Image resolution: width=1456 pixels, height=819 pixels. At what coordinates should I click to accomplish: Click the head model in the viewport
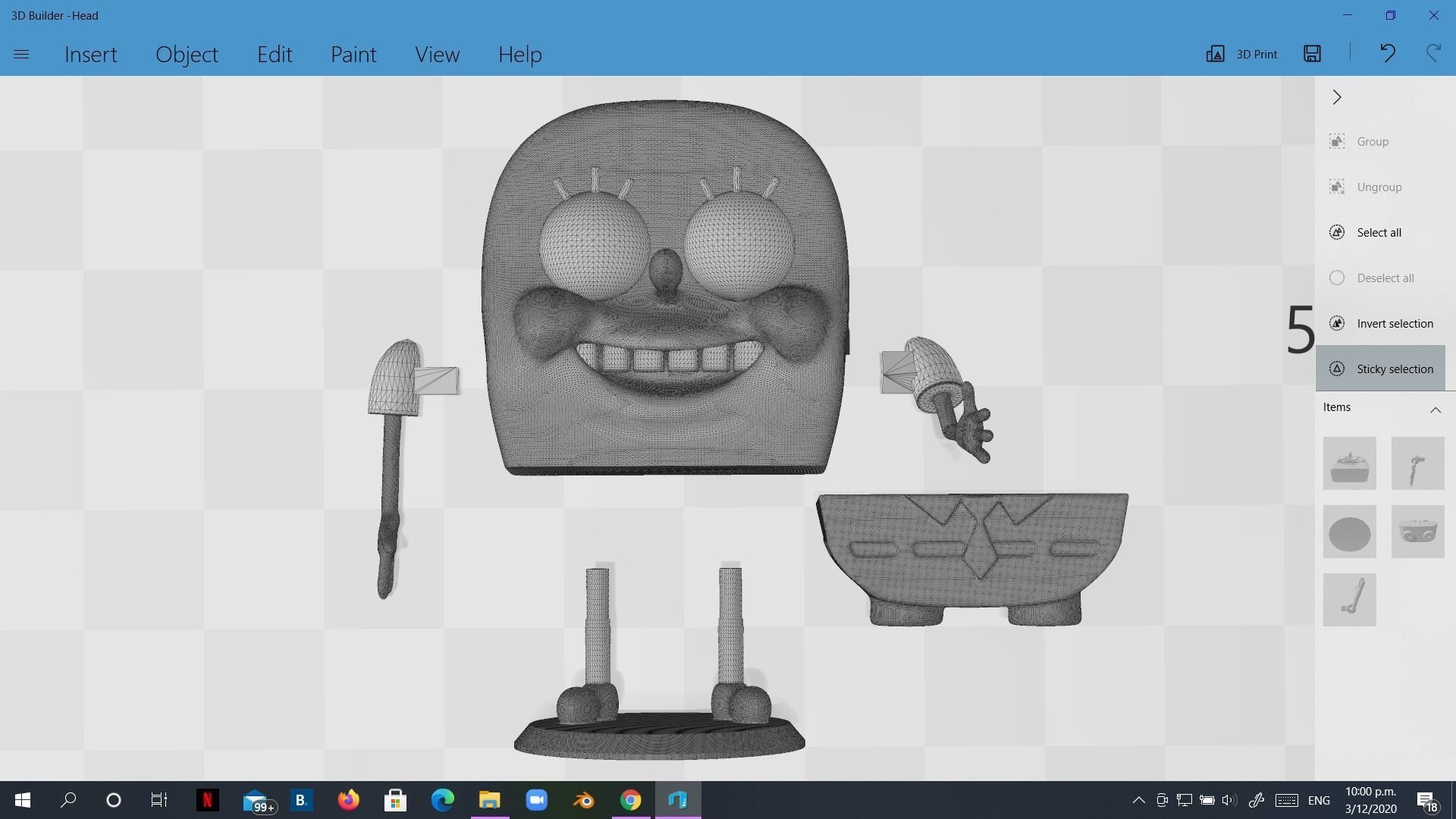pyautogui.click(x=665, y=288)
